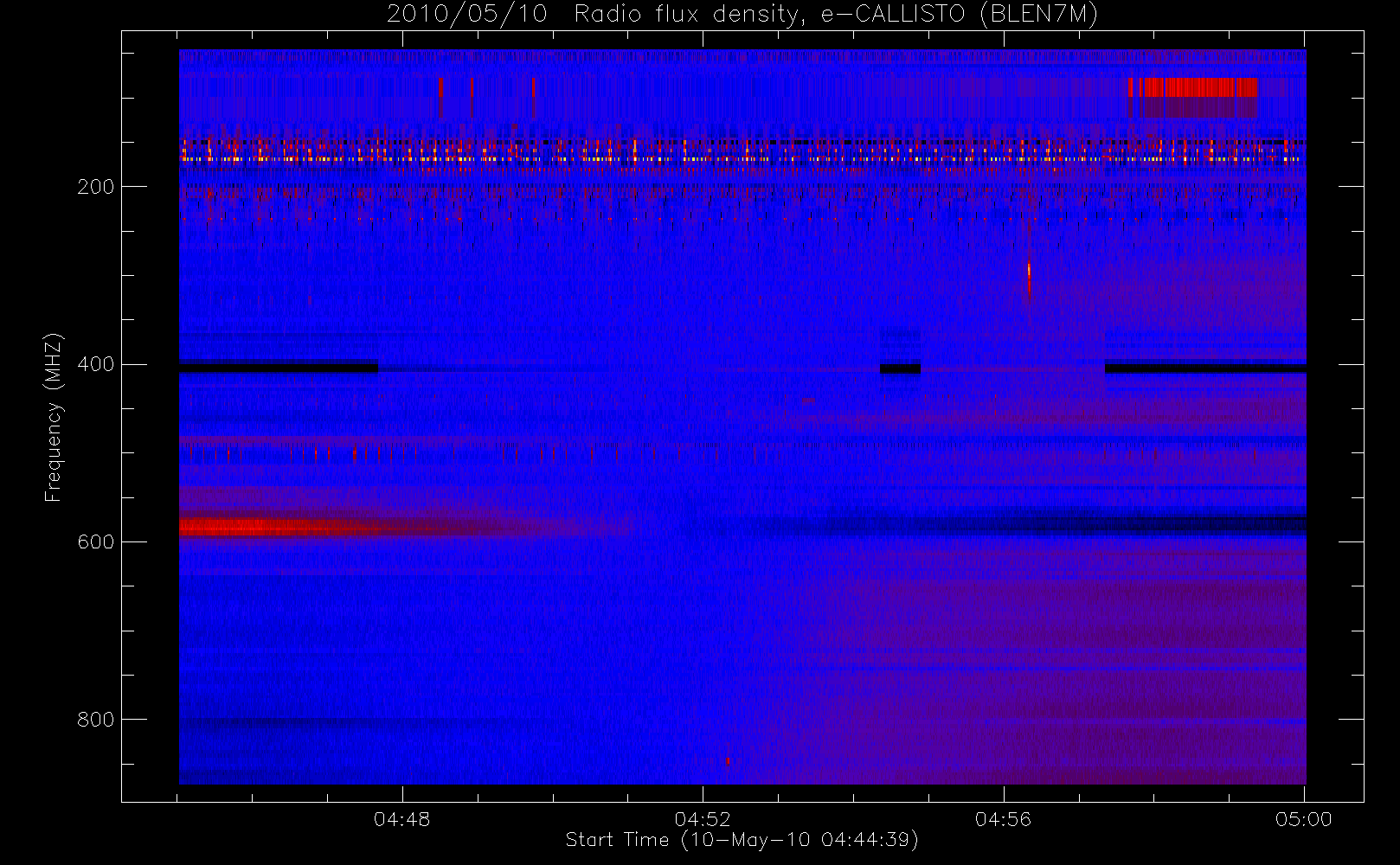Click the 05:00 time tick label
Image resolution: width=1400 pixels, height=865 pixels.
(1304, 819)
